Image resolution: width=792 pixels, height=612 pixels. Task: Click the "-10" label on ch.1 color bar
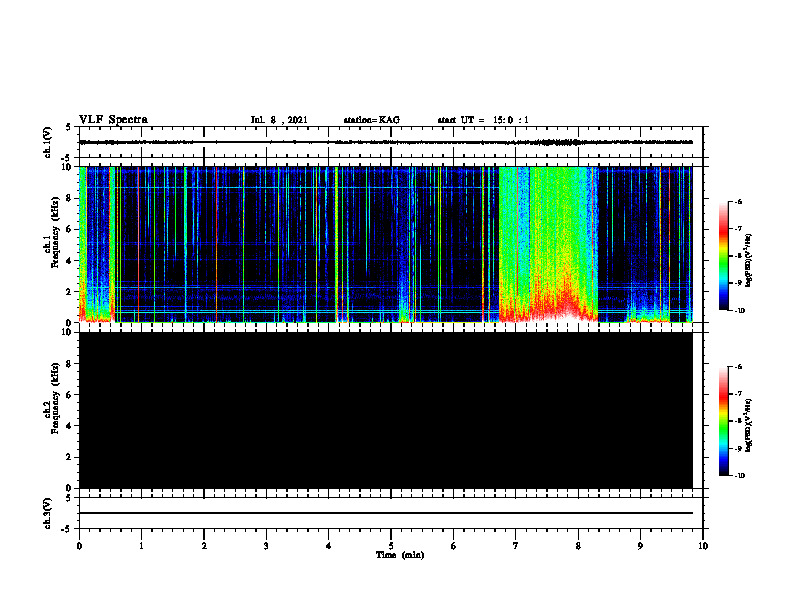[x=739, y=311]
